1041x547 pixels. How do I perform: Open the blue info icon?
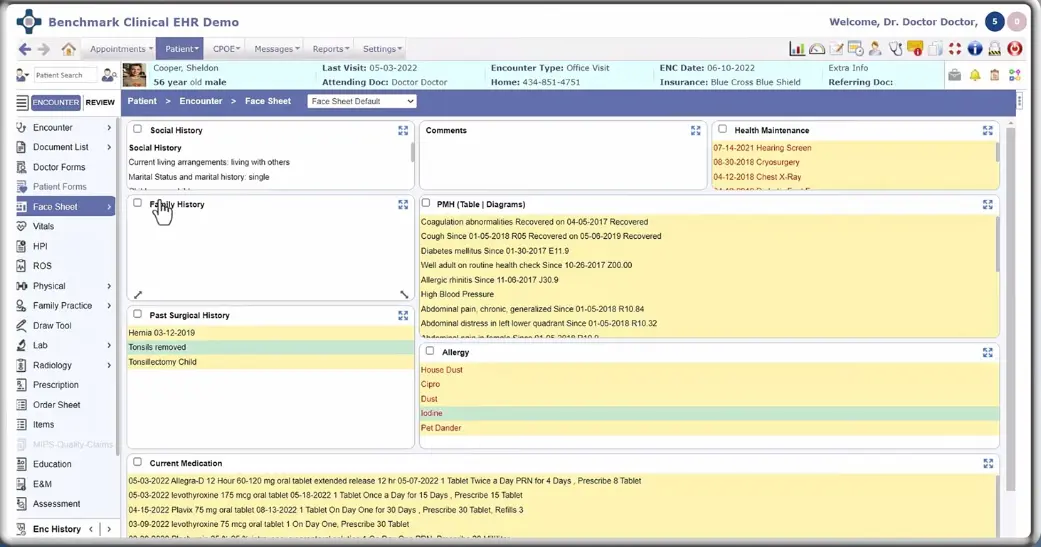tap(975, 48)
